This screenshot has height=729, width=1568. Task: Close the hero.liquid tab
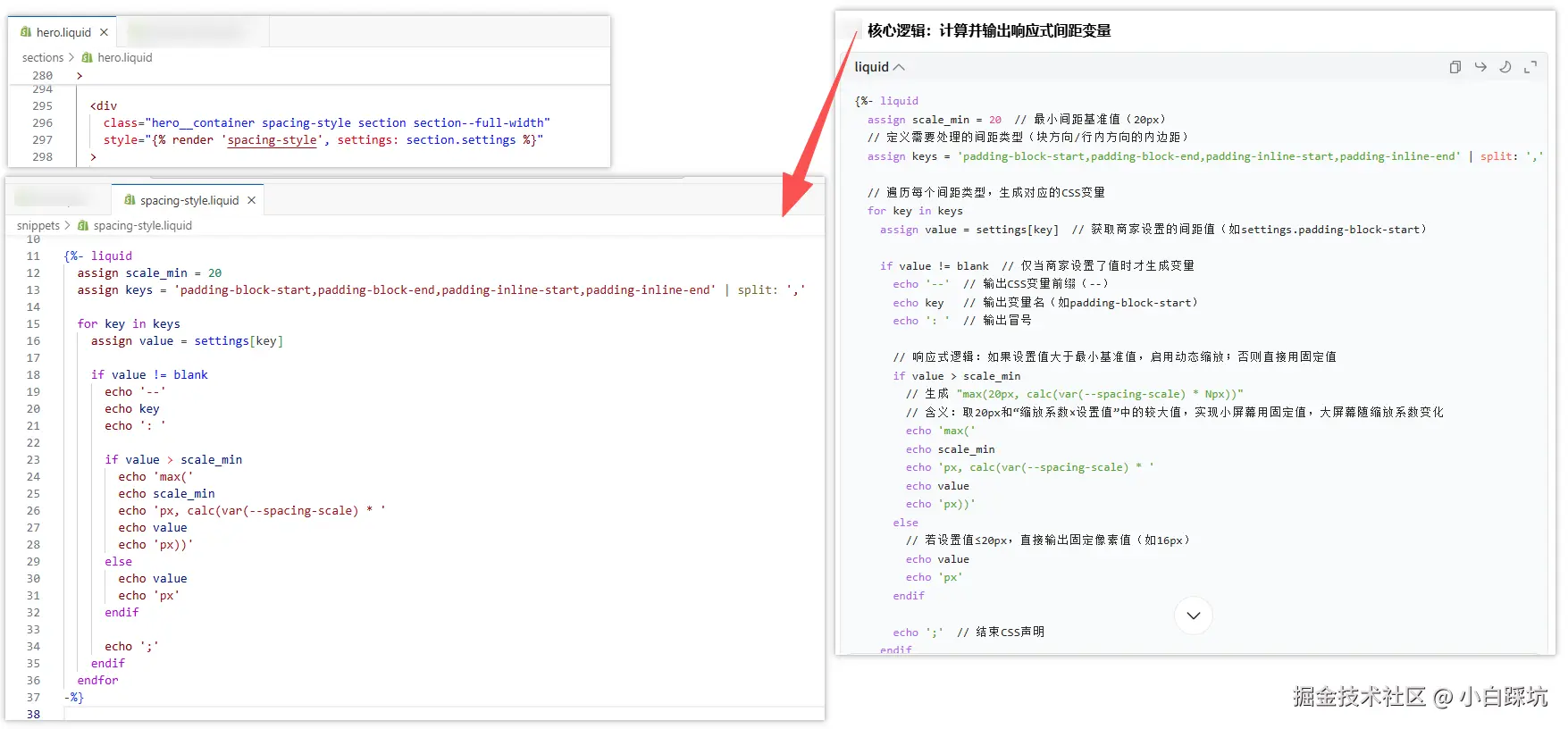[x=104, y=32]
